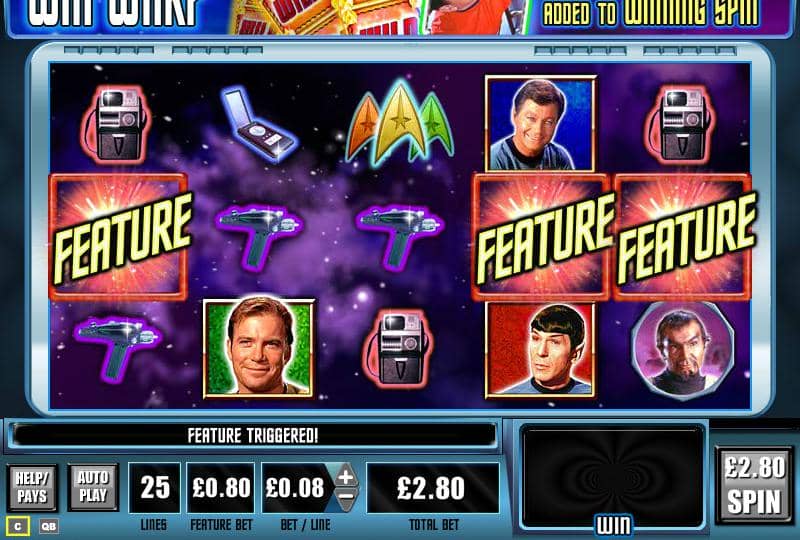Click the phaser symbol on third reel
Viewport: 800px width, 540px height.
400,235
